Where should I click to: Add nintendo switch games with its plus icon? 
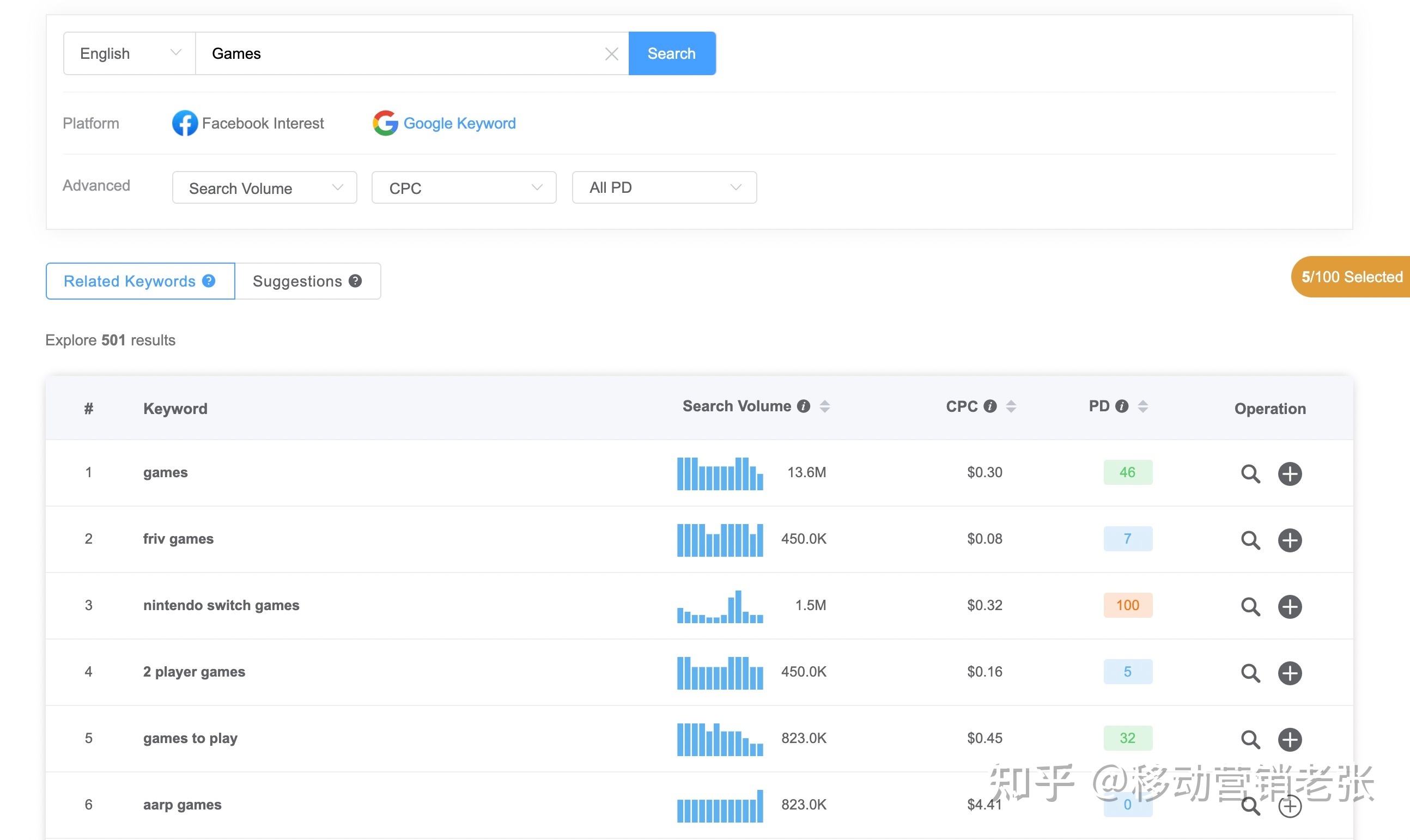(x=1290, y=607)
